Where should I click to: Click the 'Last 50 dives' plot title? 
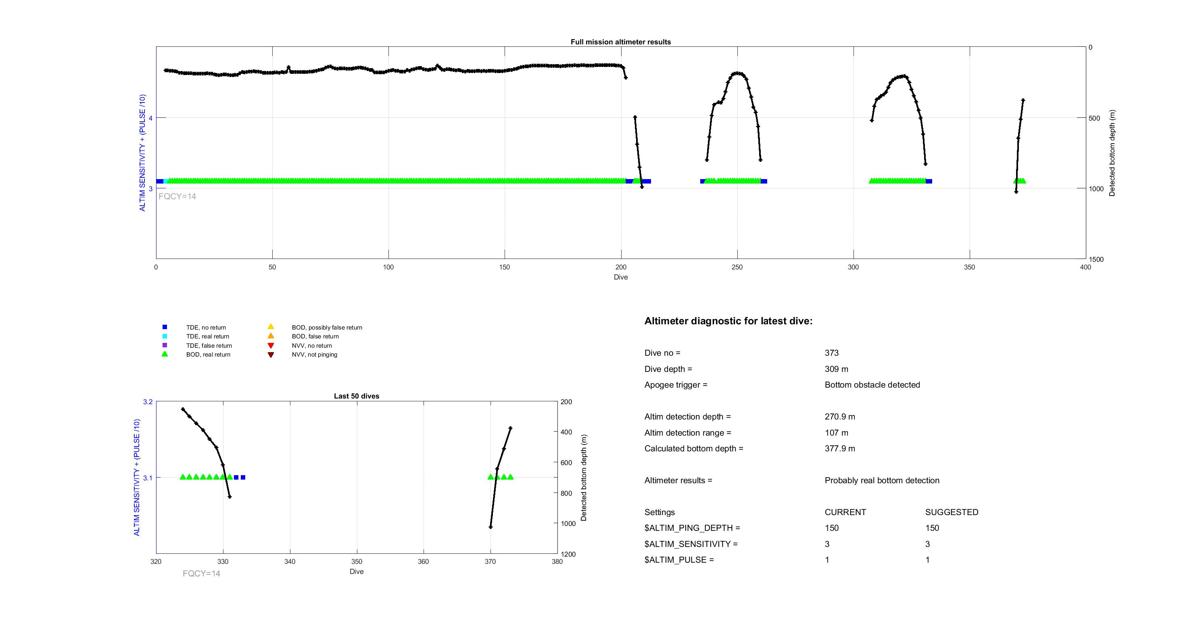pyautogui.click(x=356, y=396)
